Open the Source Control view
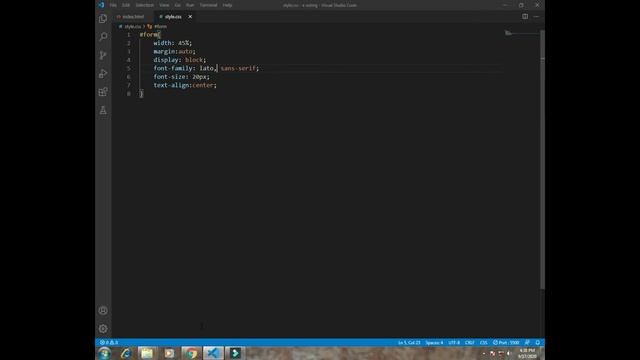The image size is (640, 360). pyautogui.click(x=103, y=55)
